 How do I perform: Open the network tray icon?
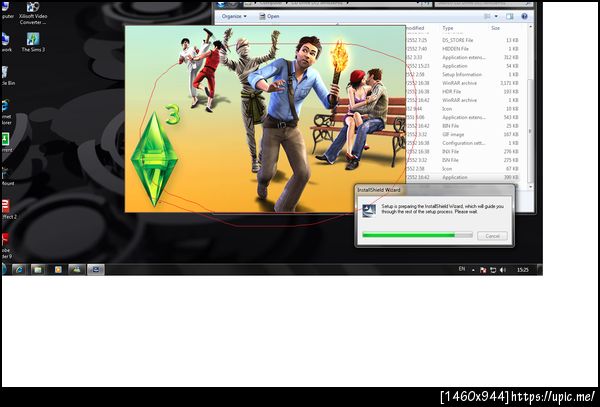click(493, 270)
